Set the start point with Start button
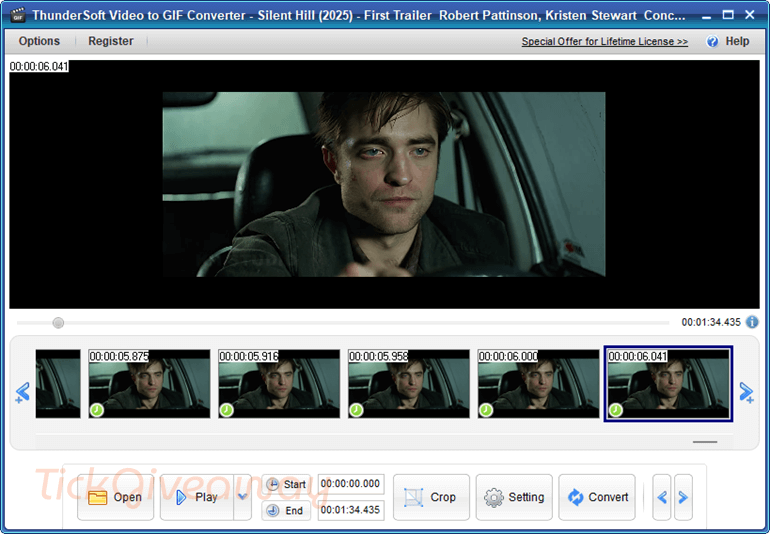Viewport: 770px width, 534px height. click(286, 484)
